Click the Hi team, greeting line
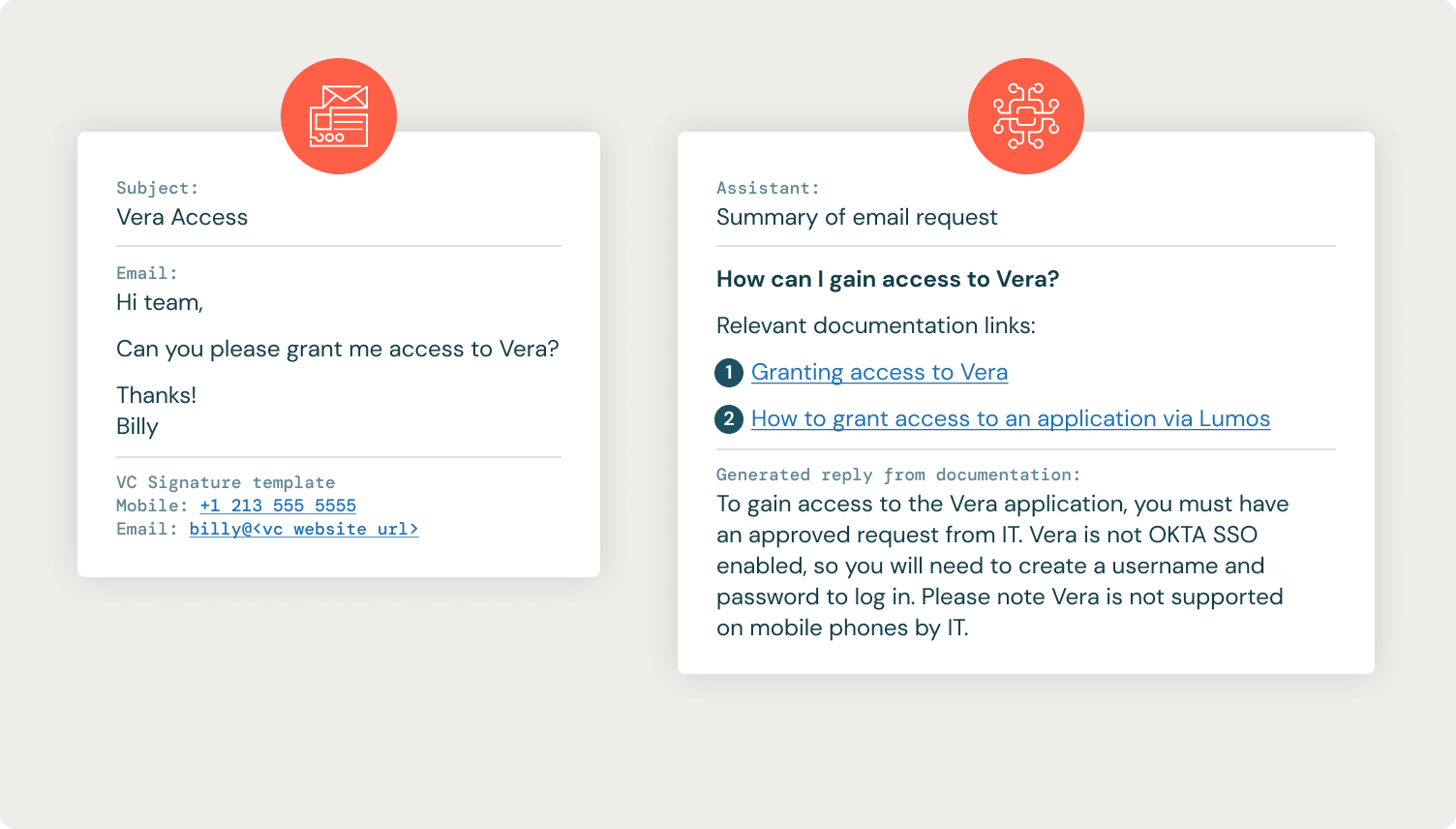Image resolution: width=1456 pixels, height=829 pixels. tap(160, 303)
